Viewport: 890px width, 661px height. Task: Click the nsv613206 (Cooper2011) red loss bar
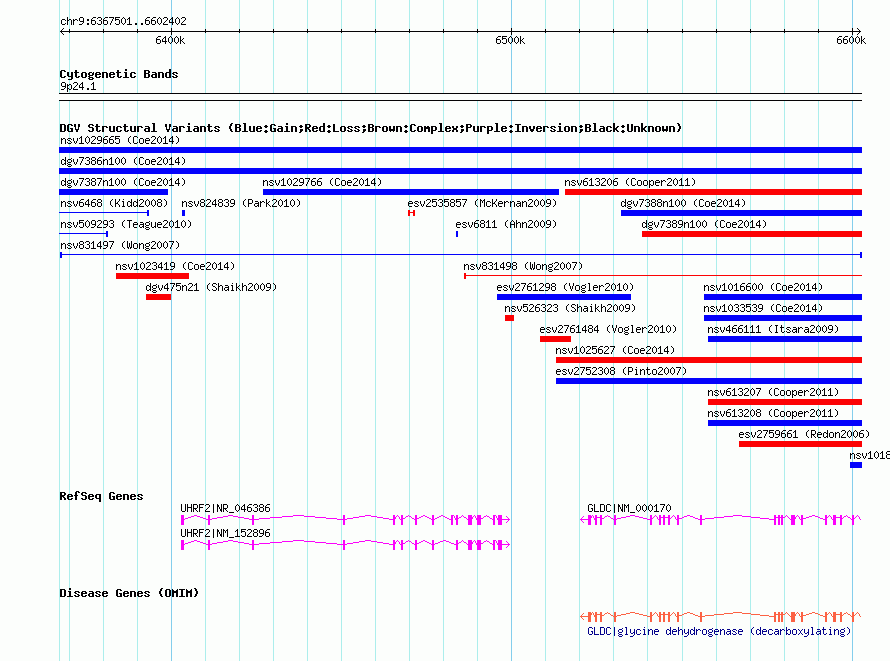click(713, 192)
